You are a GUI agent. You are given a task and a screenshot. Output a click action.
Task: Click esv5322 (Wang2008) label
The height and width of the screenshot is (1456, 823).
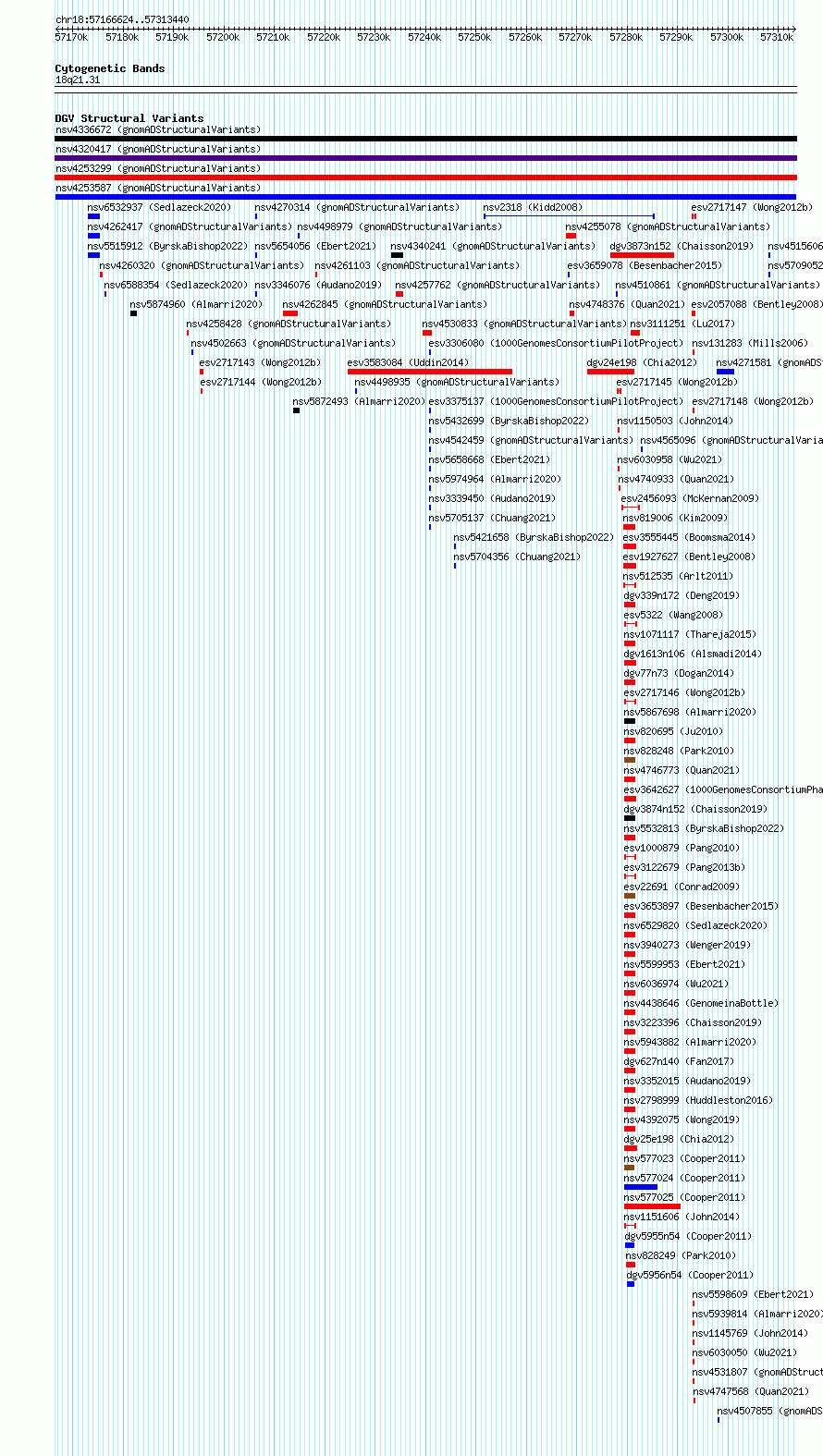tap(673, 615)
